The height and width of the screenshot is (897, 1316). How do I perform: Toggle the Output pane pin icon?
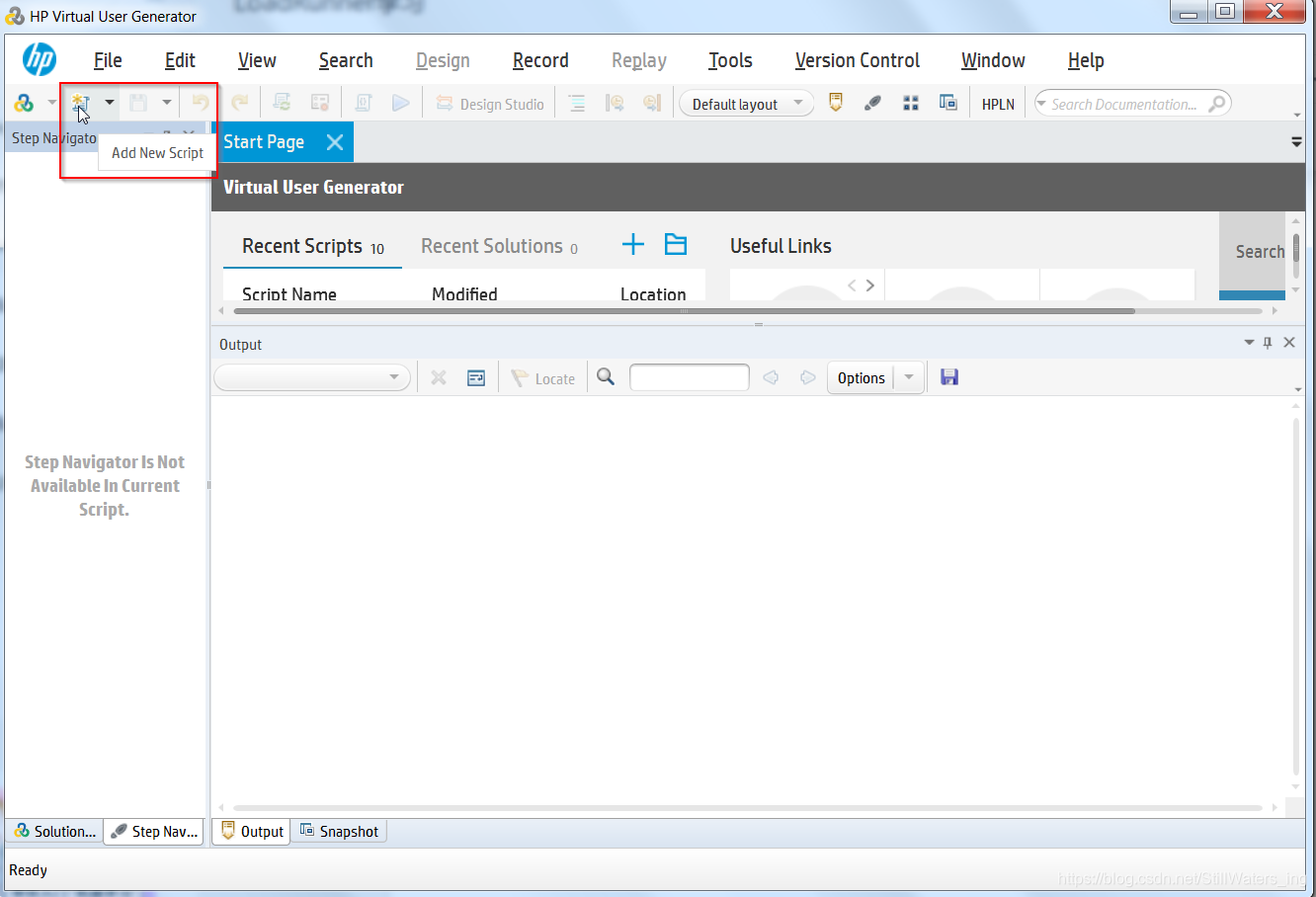pos(1268,342)
